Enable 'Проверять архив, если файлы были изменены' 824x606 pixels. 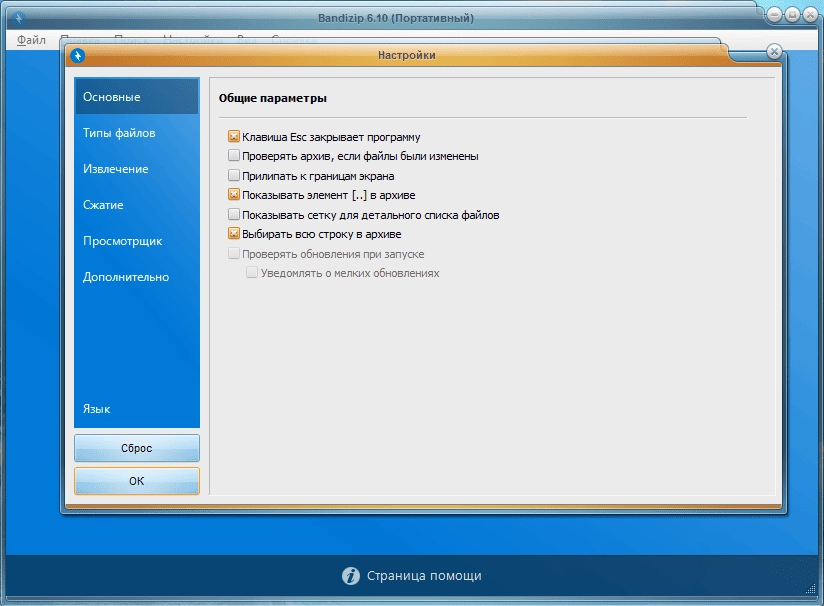[234, 156]
